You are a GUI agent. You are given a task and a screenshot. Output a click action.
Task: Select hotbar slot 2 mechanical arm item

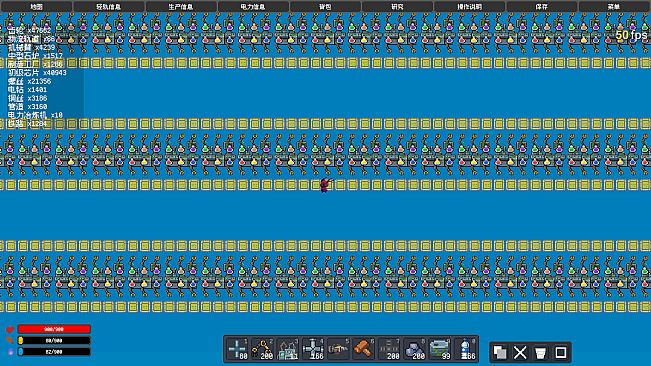click(x=263, y=349)
